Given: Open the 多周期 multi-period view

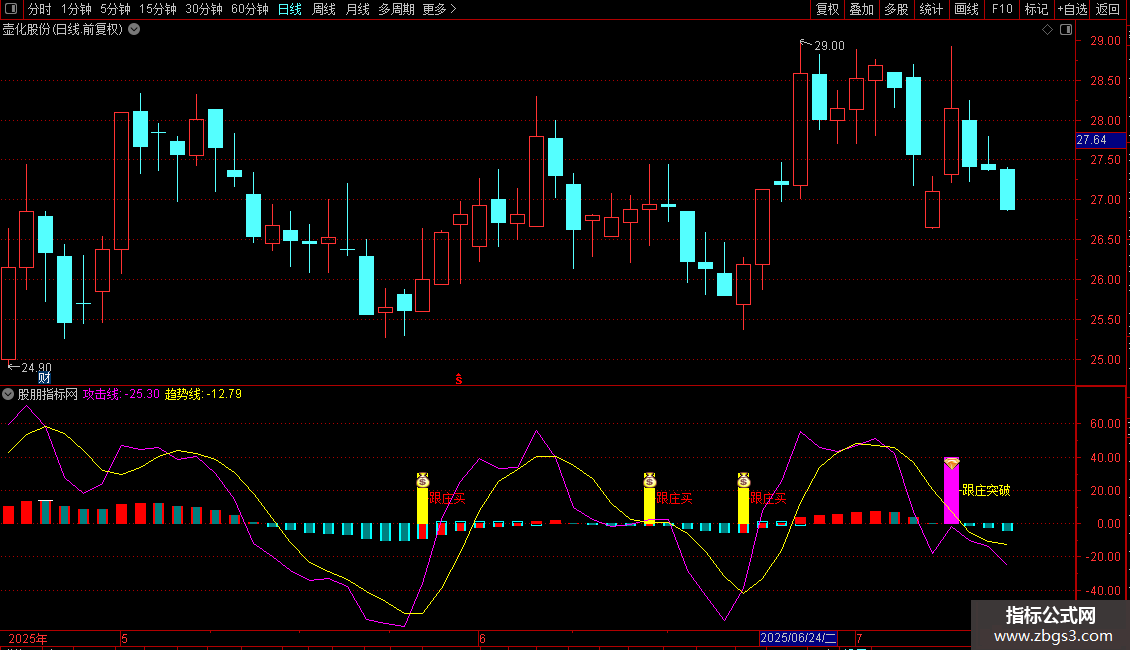Looking at the screenshot, I should (x=396, y=9).
